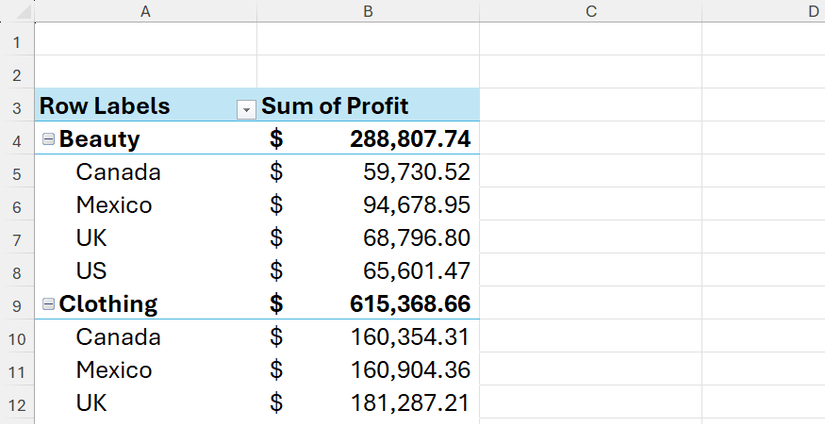Select the Clothing label cell
The width and height of the screenshot is (825, 424).
tap(146, 303)
